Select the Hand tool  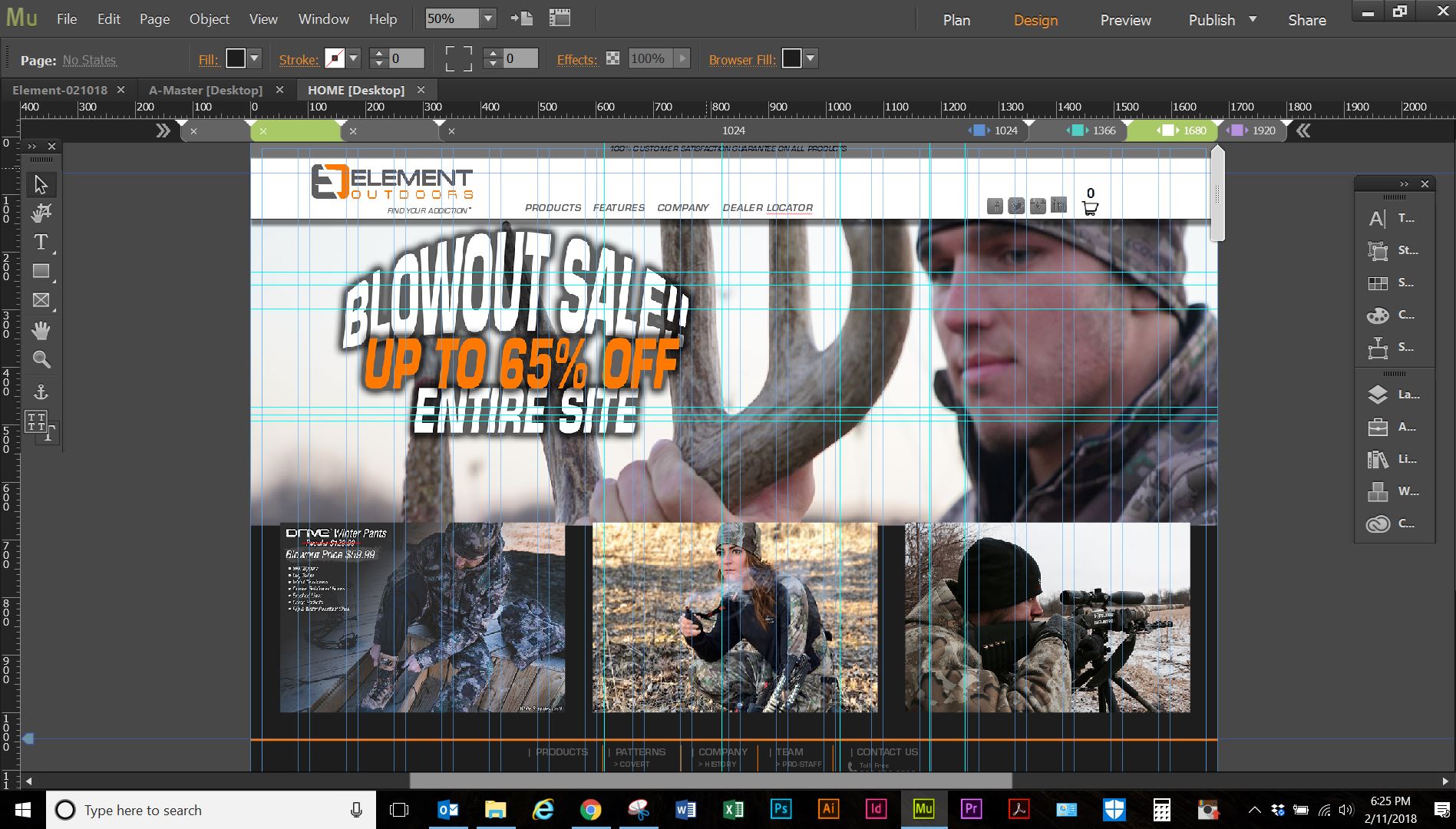tap(41, 330)
